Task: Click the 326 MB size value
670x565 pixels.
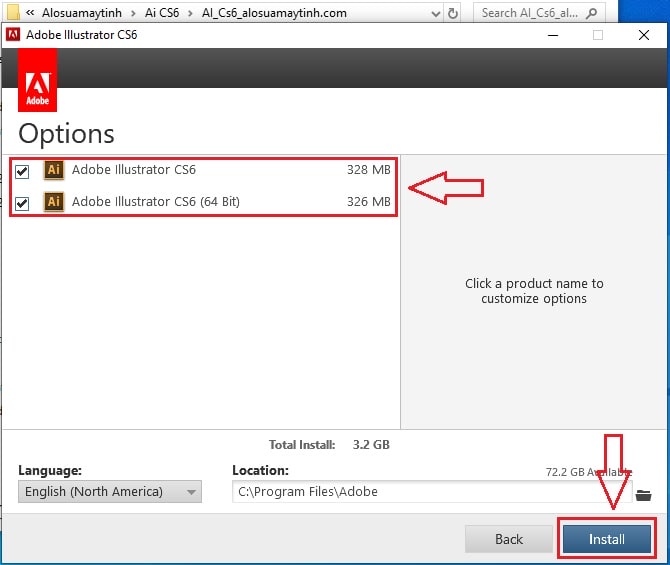Action: pyautogui.click(x=368, y=201)
